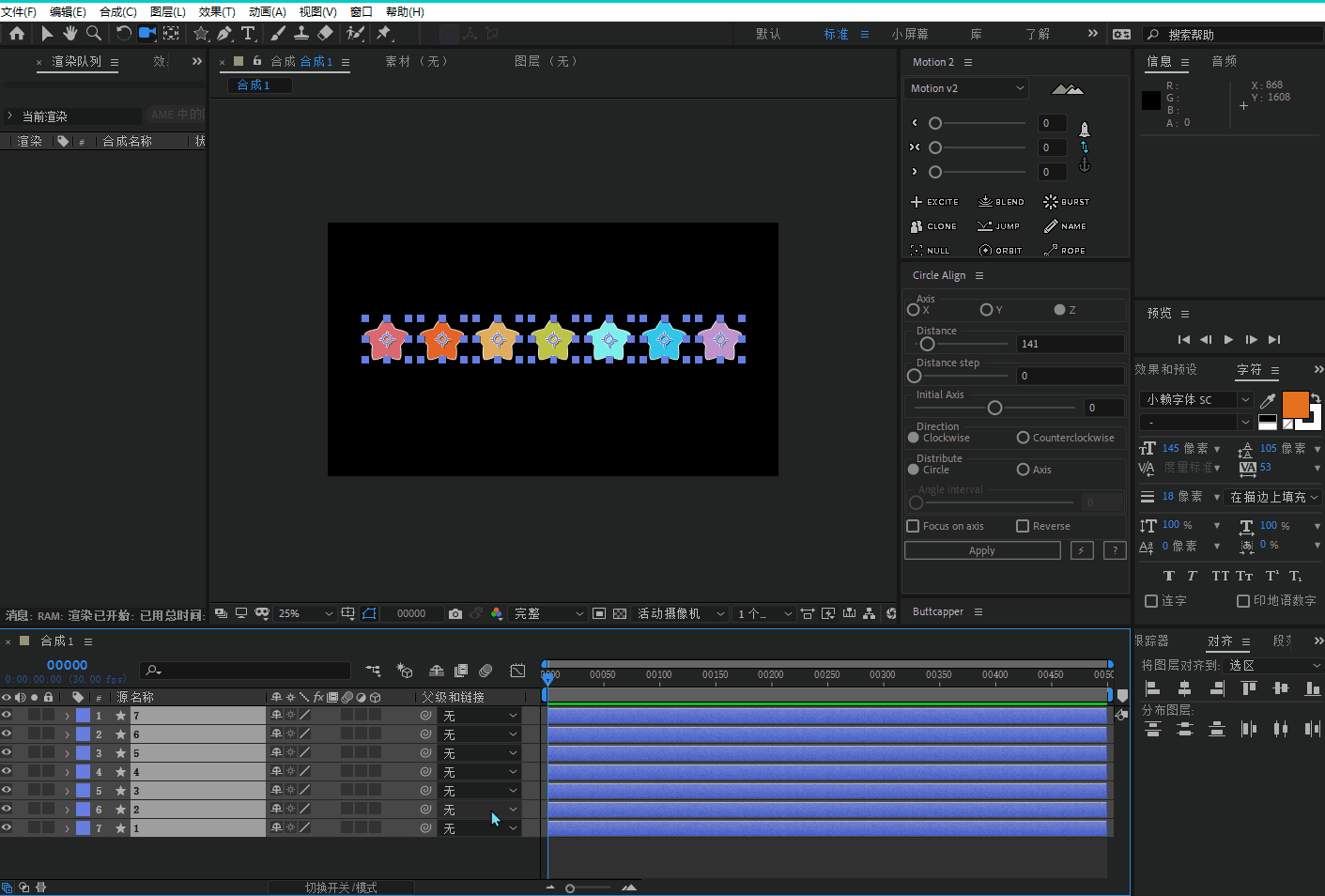Select Counterclockwise direction option
The width and height of the screenshot is (1325, 896).
pos(1023,438)
